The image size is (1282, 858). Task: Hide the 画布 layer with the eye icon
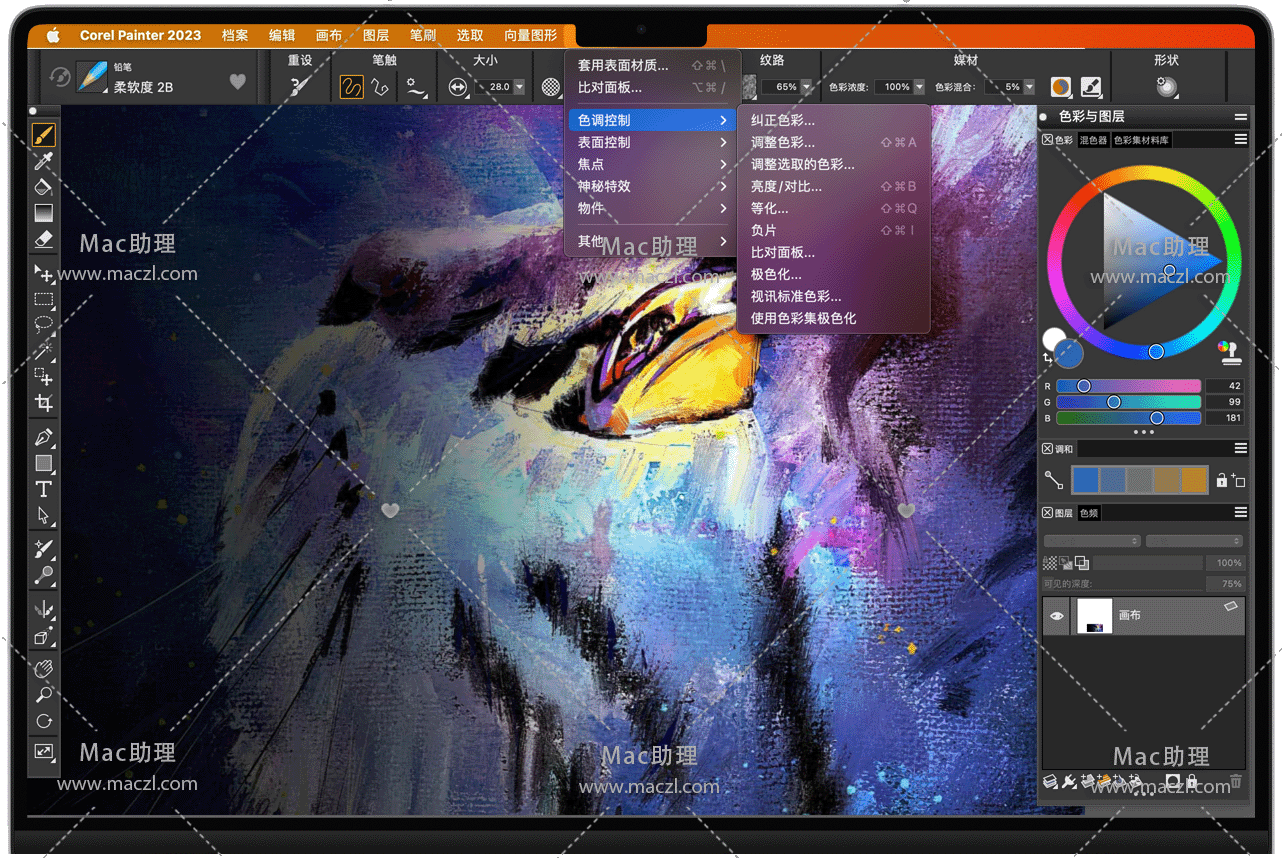pos(1056,616)
